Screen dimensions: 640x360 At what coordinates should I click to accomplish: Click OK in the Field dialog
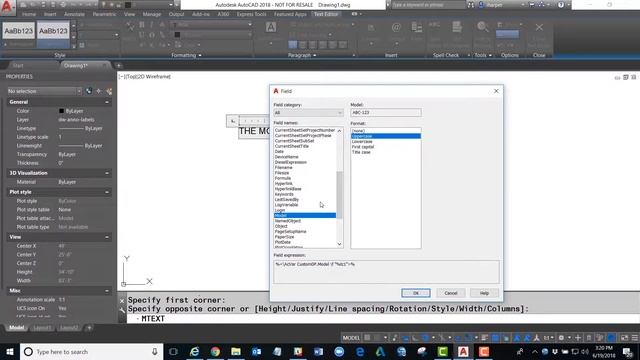coord(416,293)
